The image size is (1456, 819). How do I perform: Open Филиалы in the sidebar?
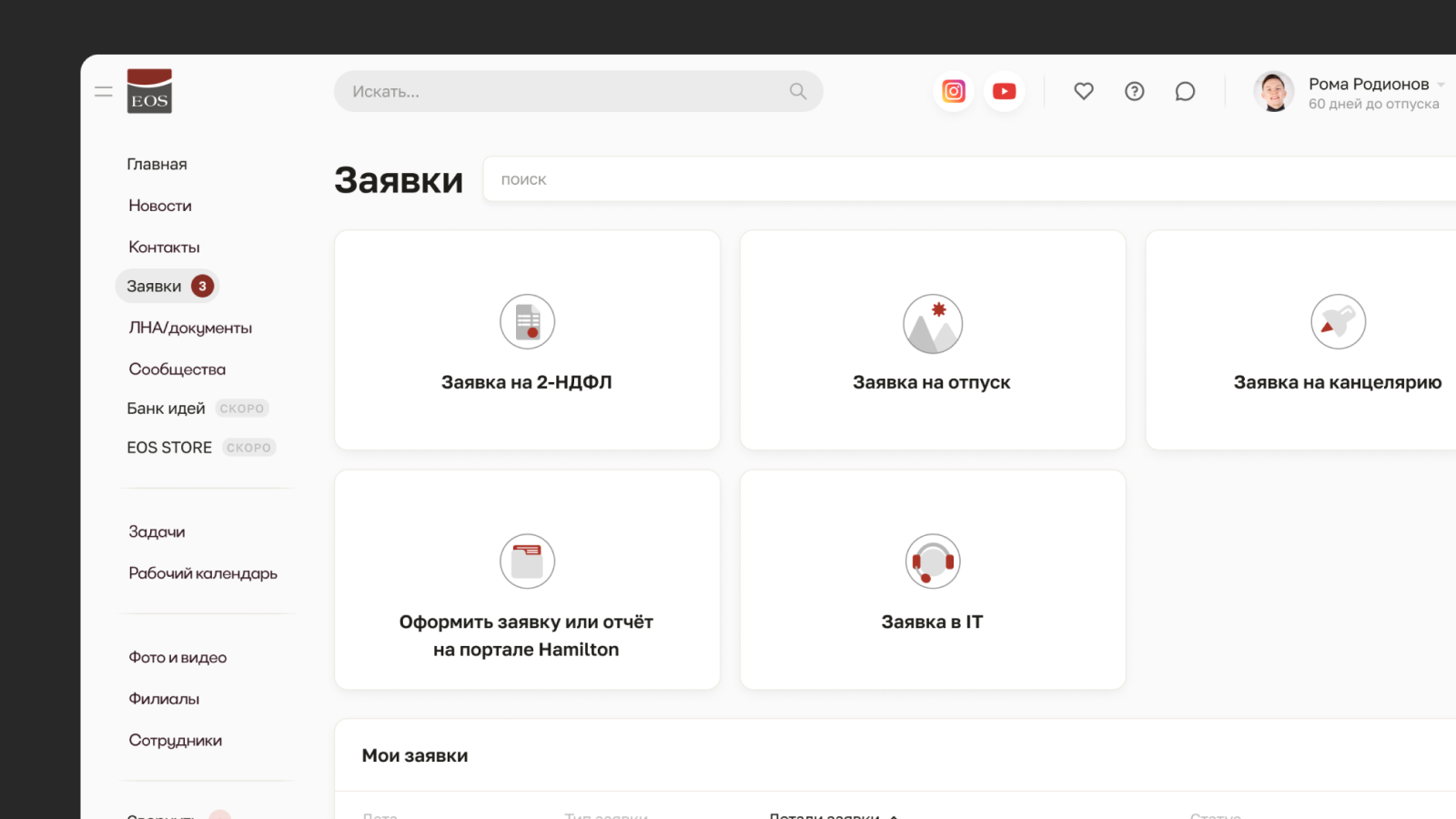[x=164, y=699]
